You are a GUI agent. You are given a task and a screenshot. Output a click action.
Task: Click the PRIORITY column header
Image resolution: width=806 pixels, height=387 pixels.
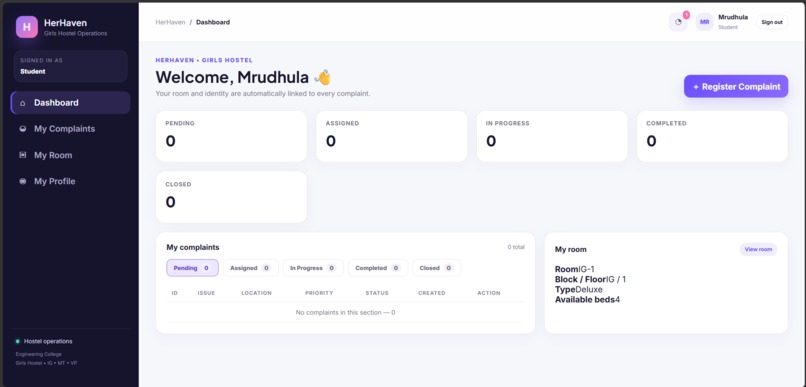pyautogui.click(x=319, y=293)
